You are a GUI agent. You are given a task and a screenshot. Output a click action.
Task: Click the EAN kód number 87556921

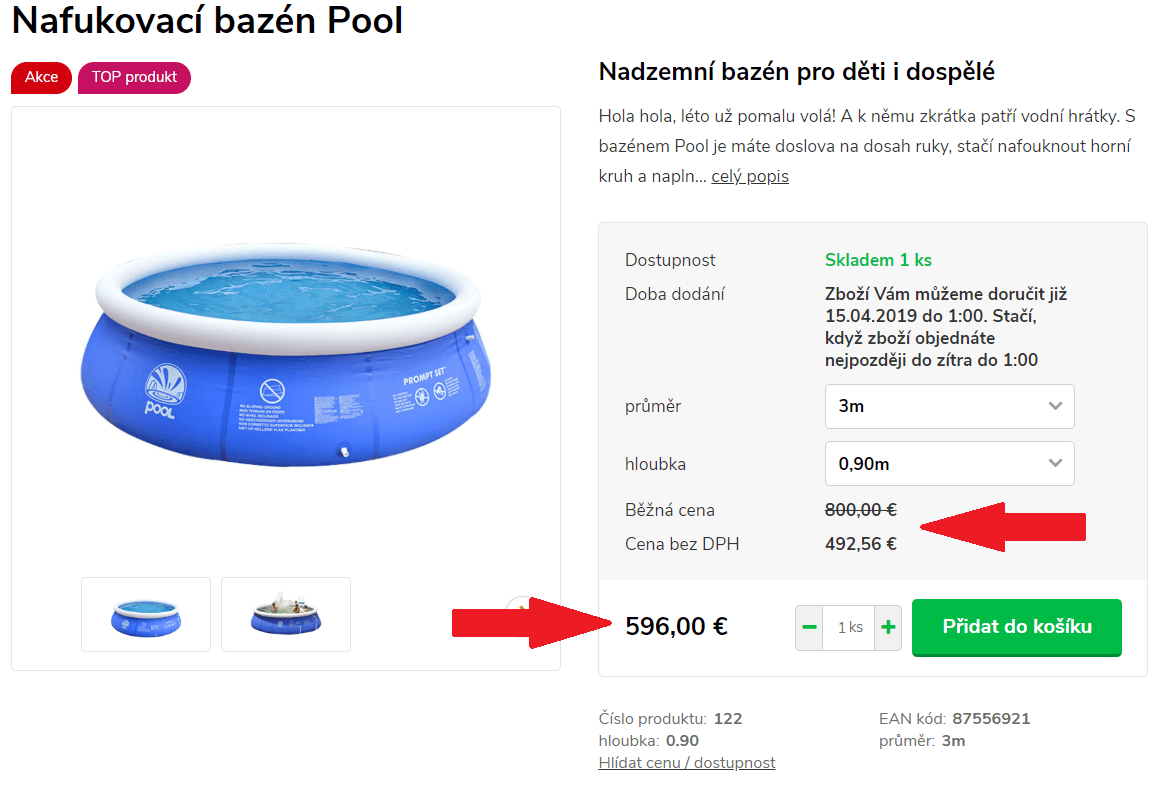coord(990,718)
